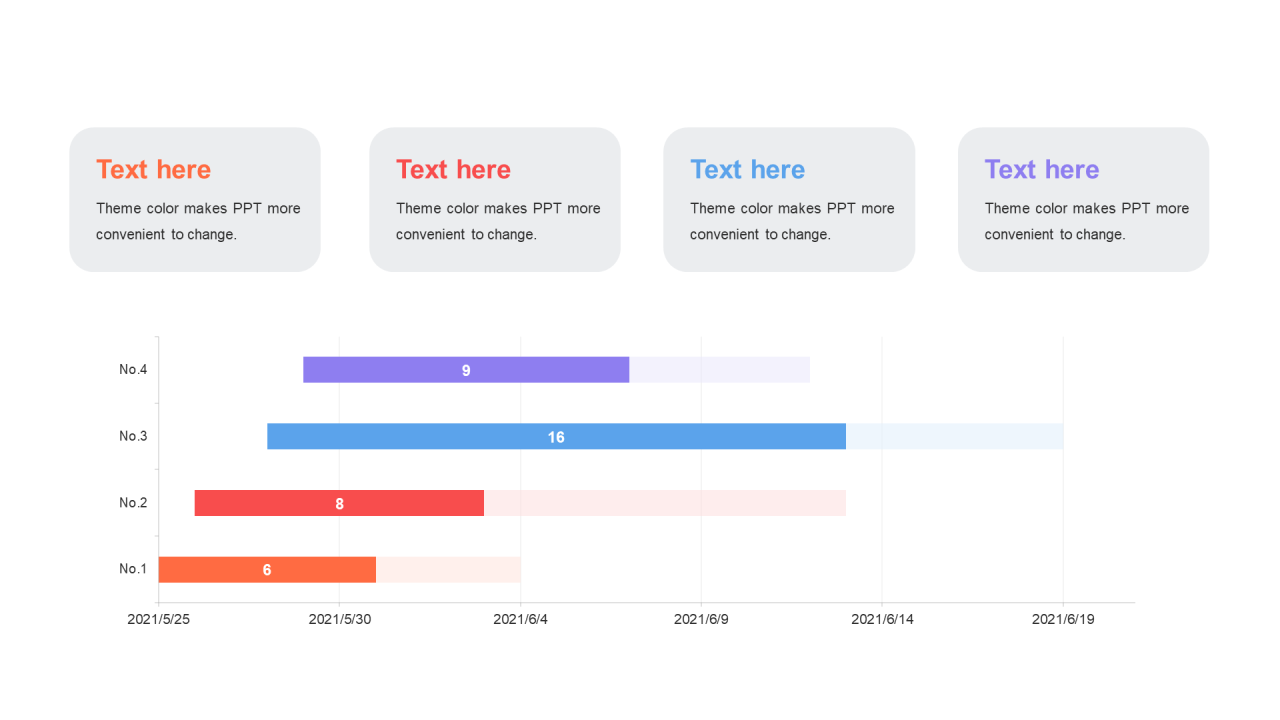The width and height of the screenshot is (1280, 720).
Task: Select the light blue segment in row No.3
Action: tap(954, 436)
